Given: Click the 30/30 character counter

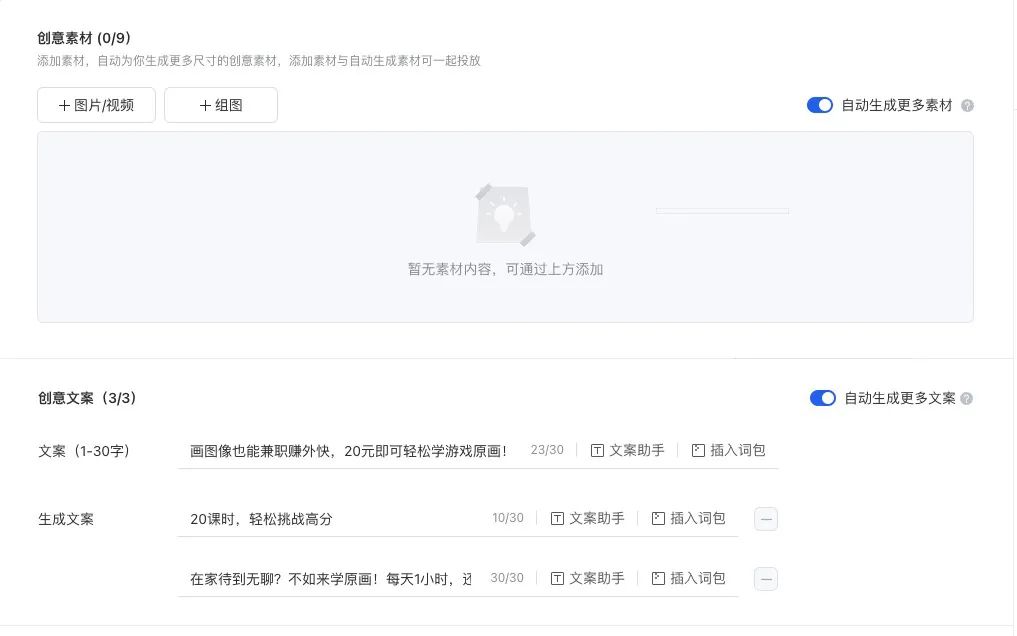Looking at the screenshot, I should pyautogui.click(x=507, y=578).
